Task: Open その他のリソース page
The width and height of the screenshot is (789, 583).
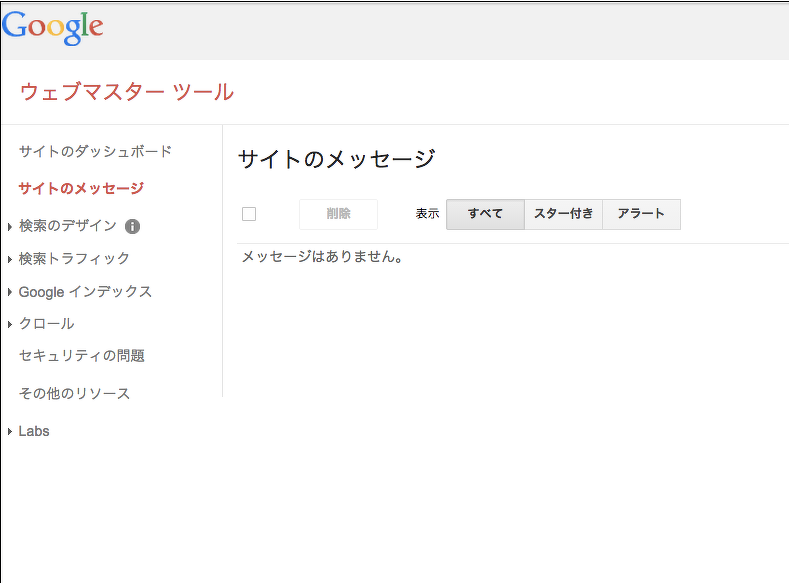Action: click(74, 393)
